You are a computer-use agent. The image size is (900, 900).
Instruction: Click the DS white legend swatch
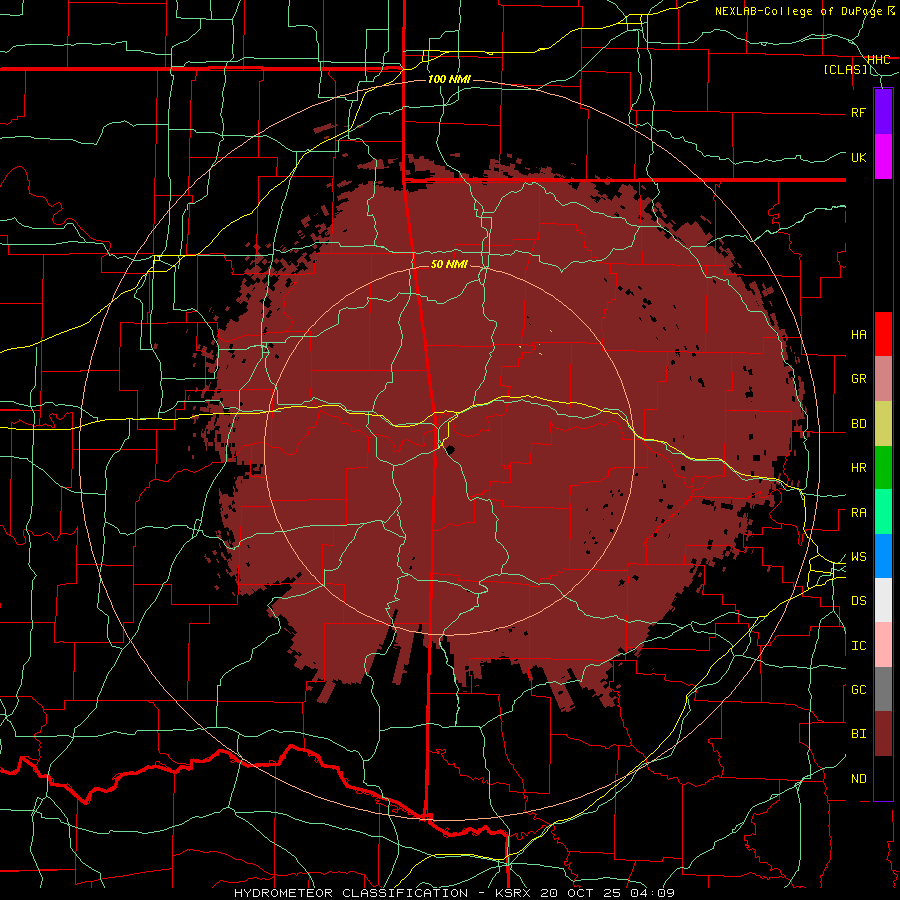pyautogui.click(x=883, y=600)
